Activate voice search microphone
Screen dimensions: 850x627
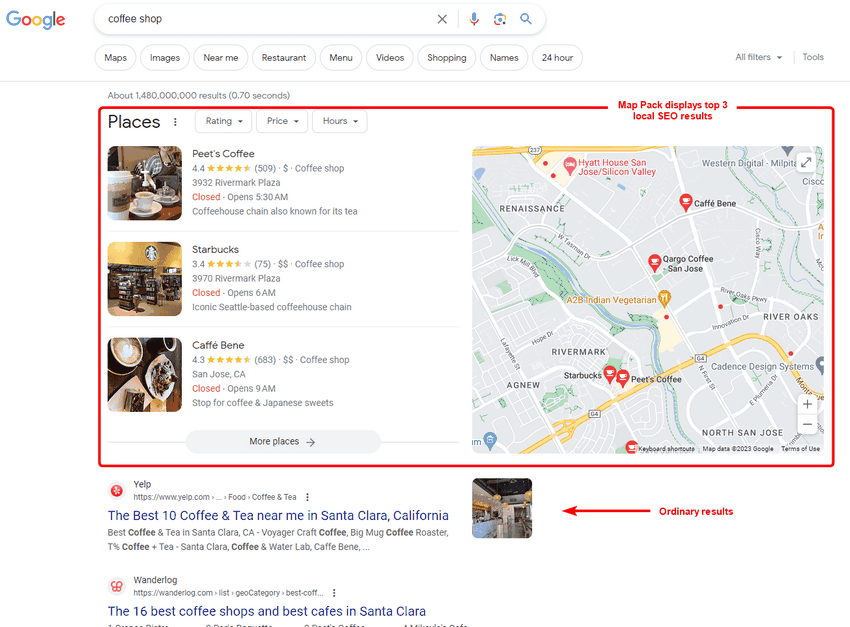(x=473, y=19)
